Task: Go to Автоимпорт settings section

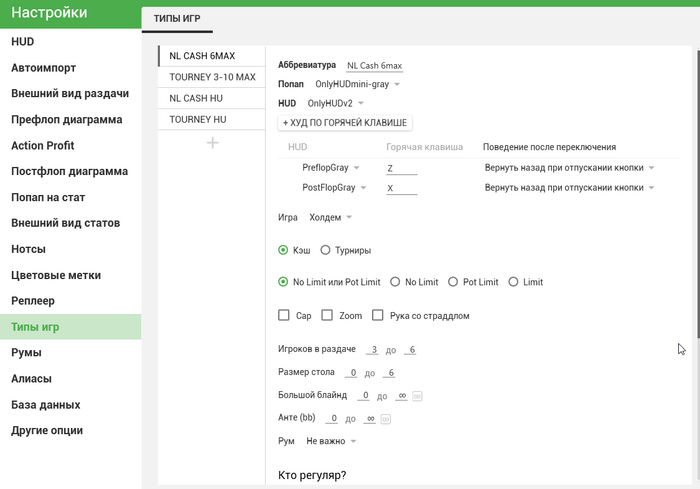Action: (x=44, y=68)
